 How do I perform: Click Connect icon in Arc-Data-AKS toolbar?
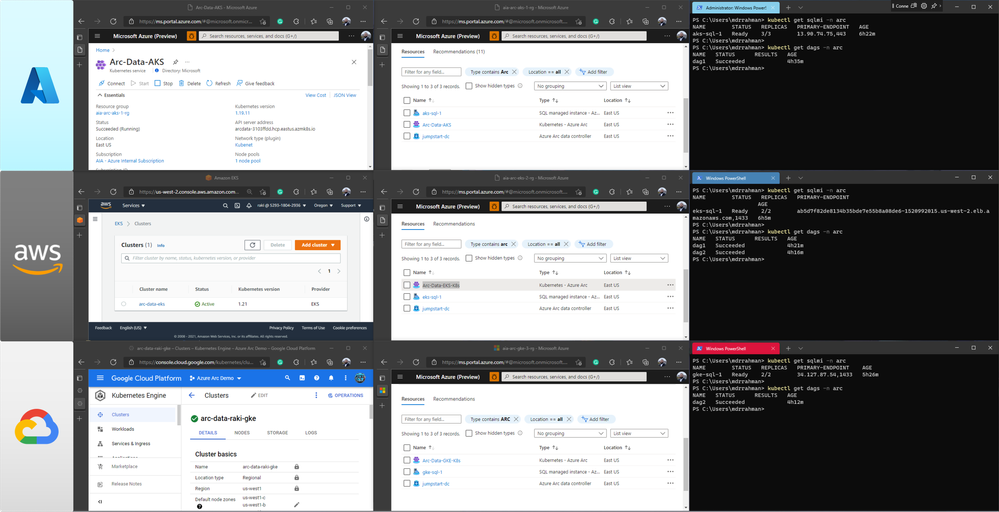coord(101,83)
